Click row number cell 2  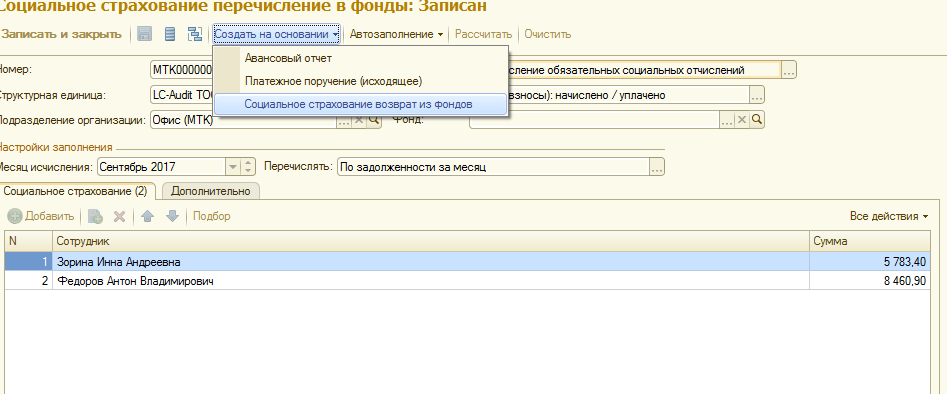click(x=28, y=281)
